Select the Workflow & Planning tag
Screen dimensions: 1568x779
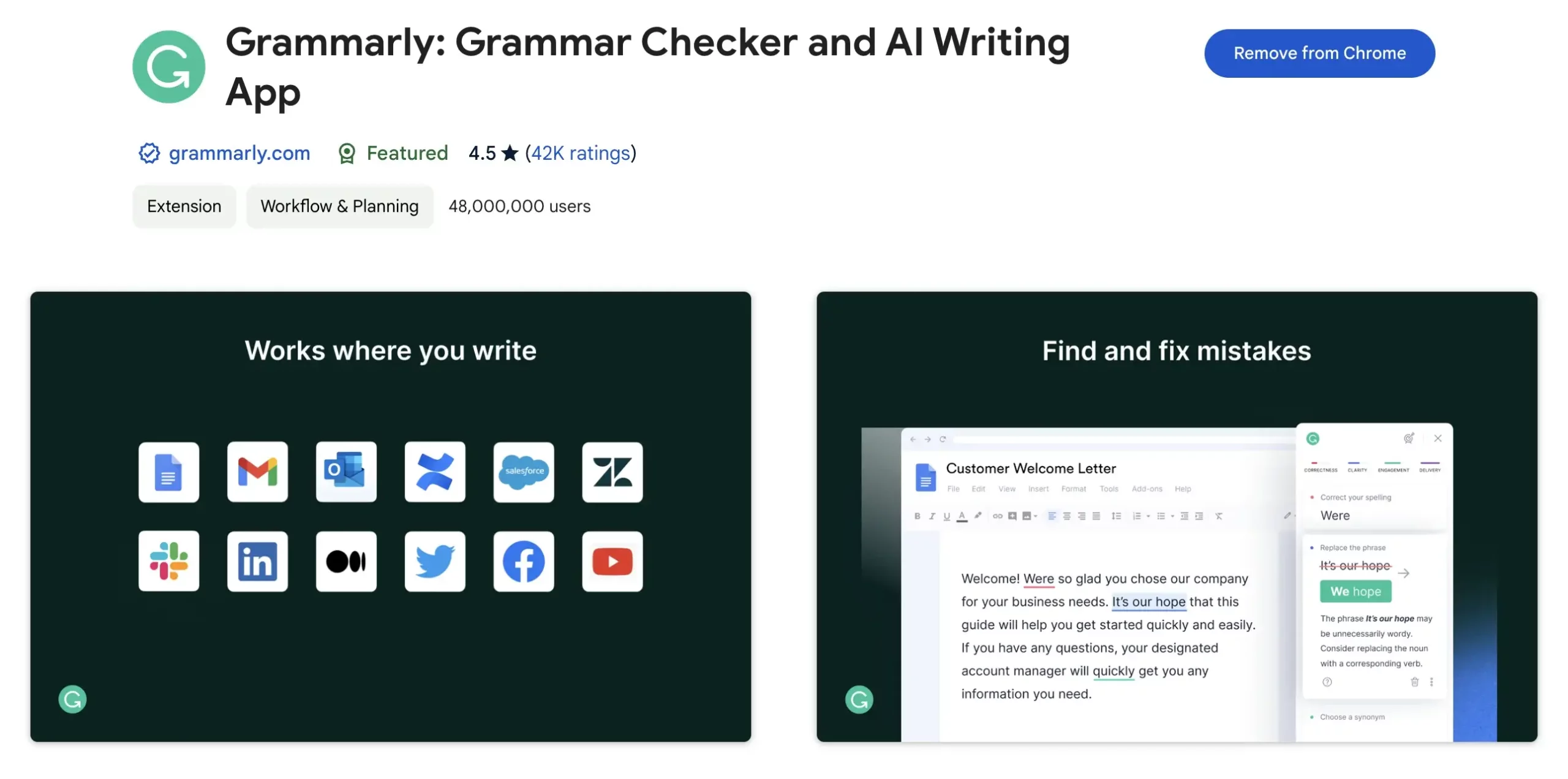(339, 206)
